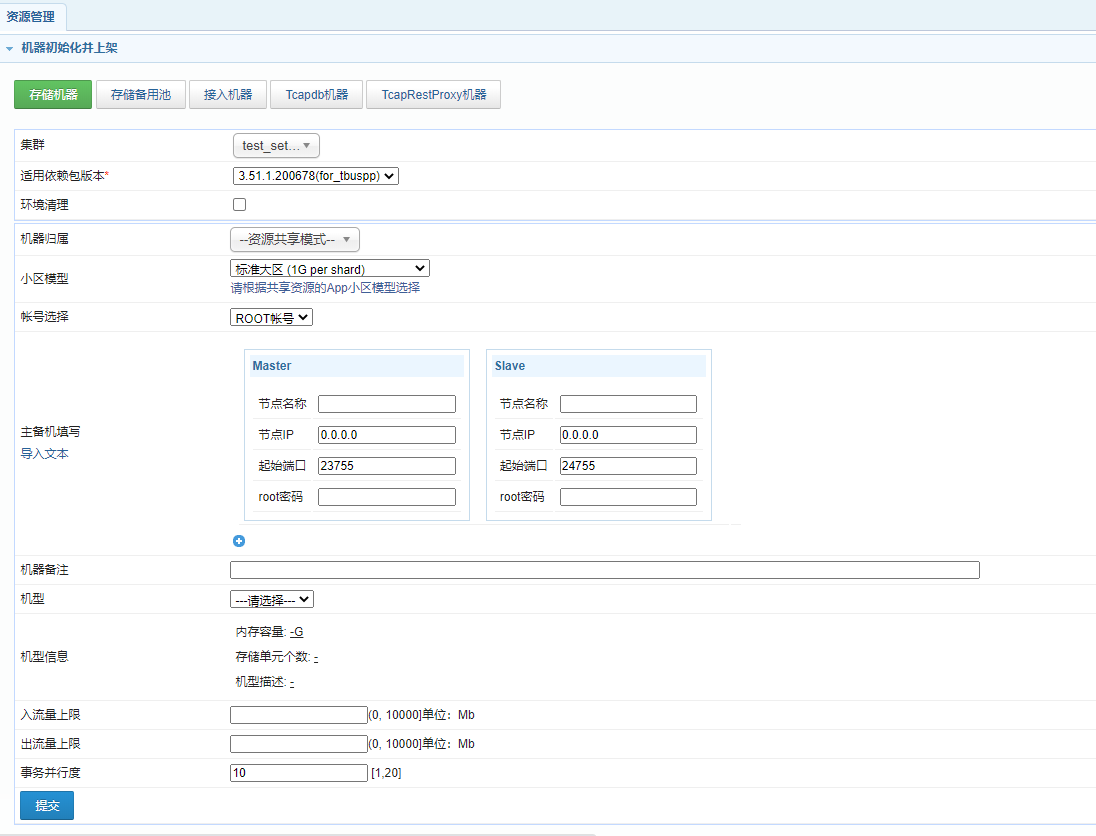Click the 机器备注 input field
The height and width of the screenshot is (836, 1096).
click(x=605, y=570)
